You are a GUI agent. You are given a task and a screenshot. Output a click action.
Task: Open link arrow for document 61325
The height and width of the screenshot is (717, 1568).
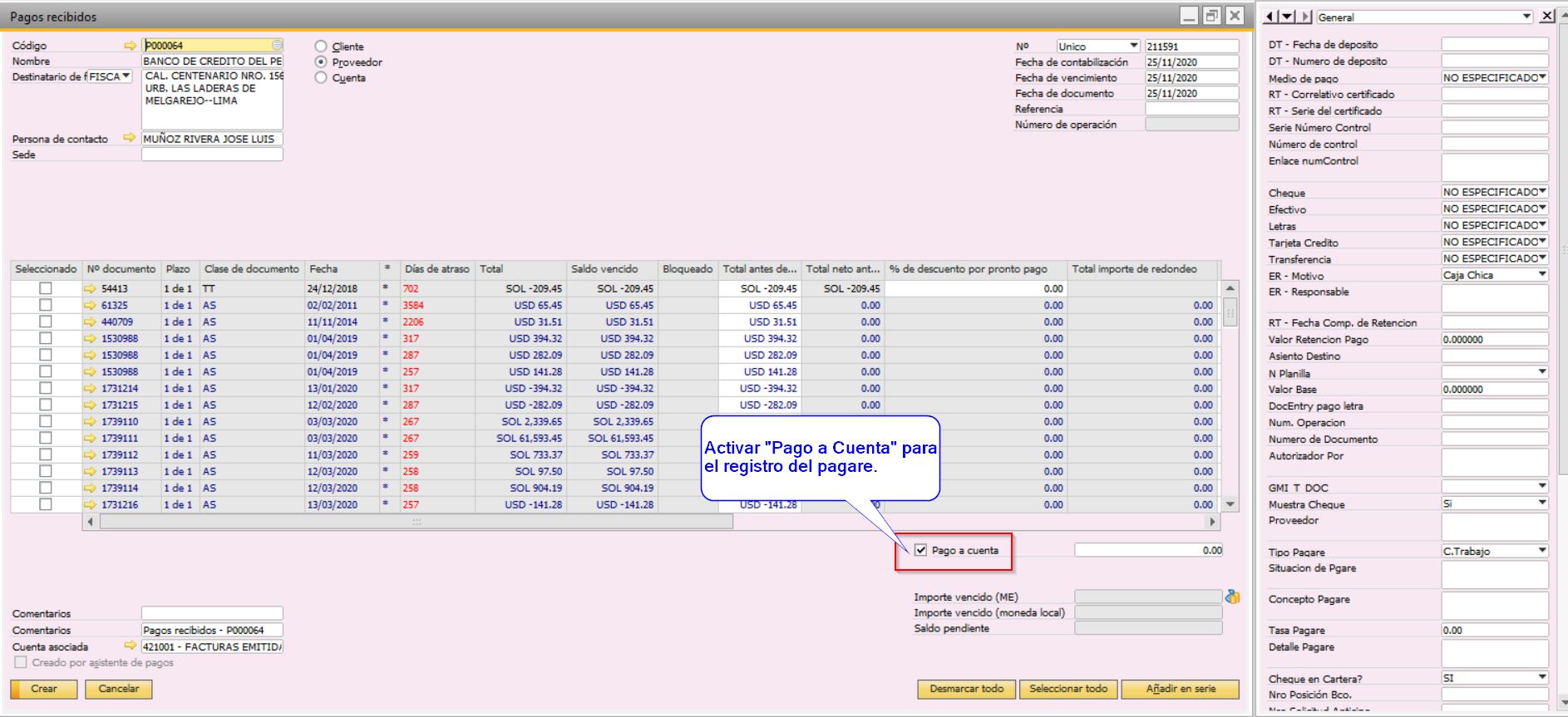tap(91, 305)
